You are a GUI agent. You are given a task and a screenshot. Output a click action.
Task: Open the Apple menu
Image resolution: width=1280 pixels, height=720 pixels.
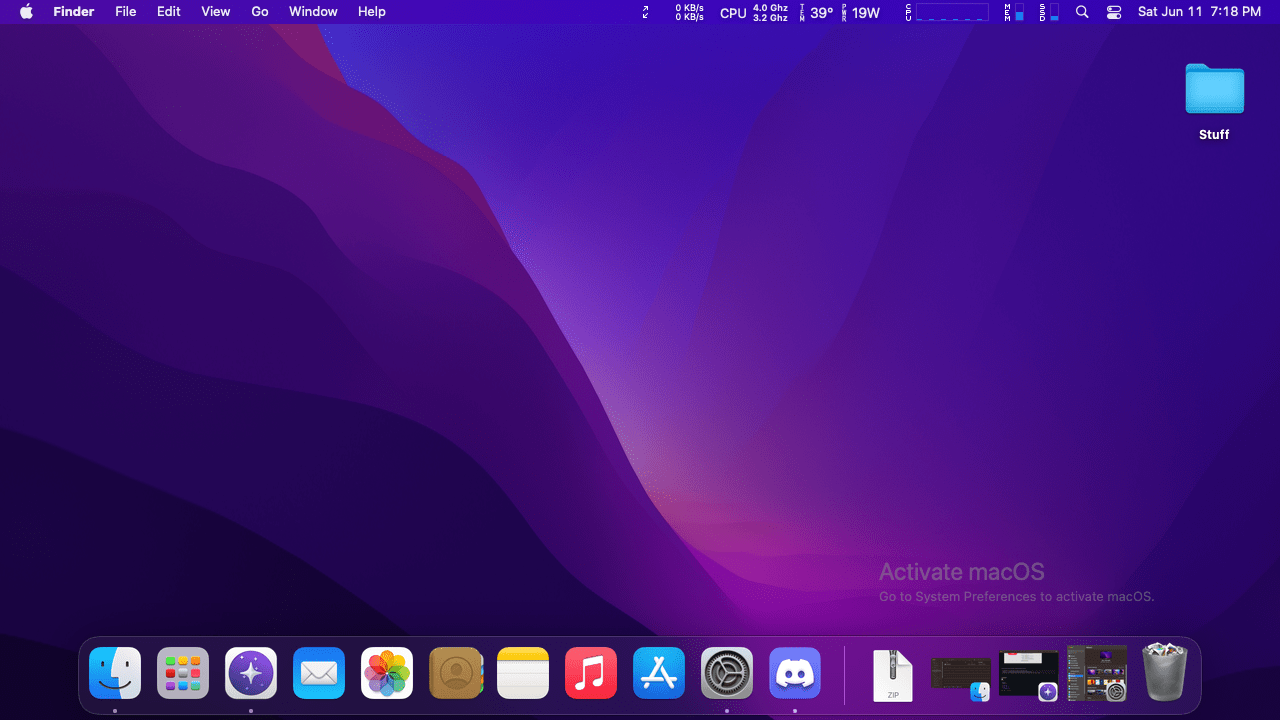(25, 12)
